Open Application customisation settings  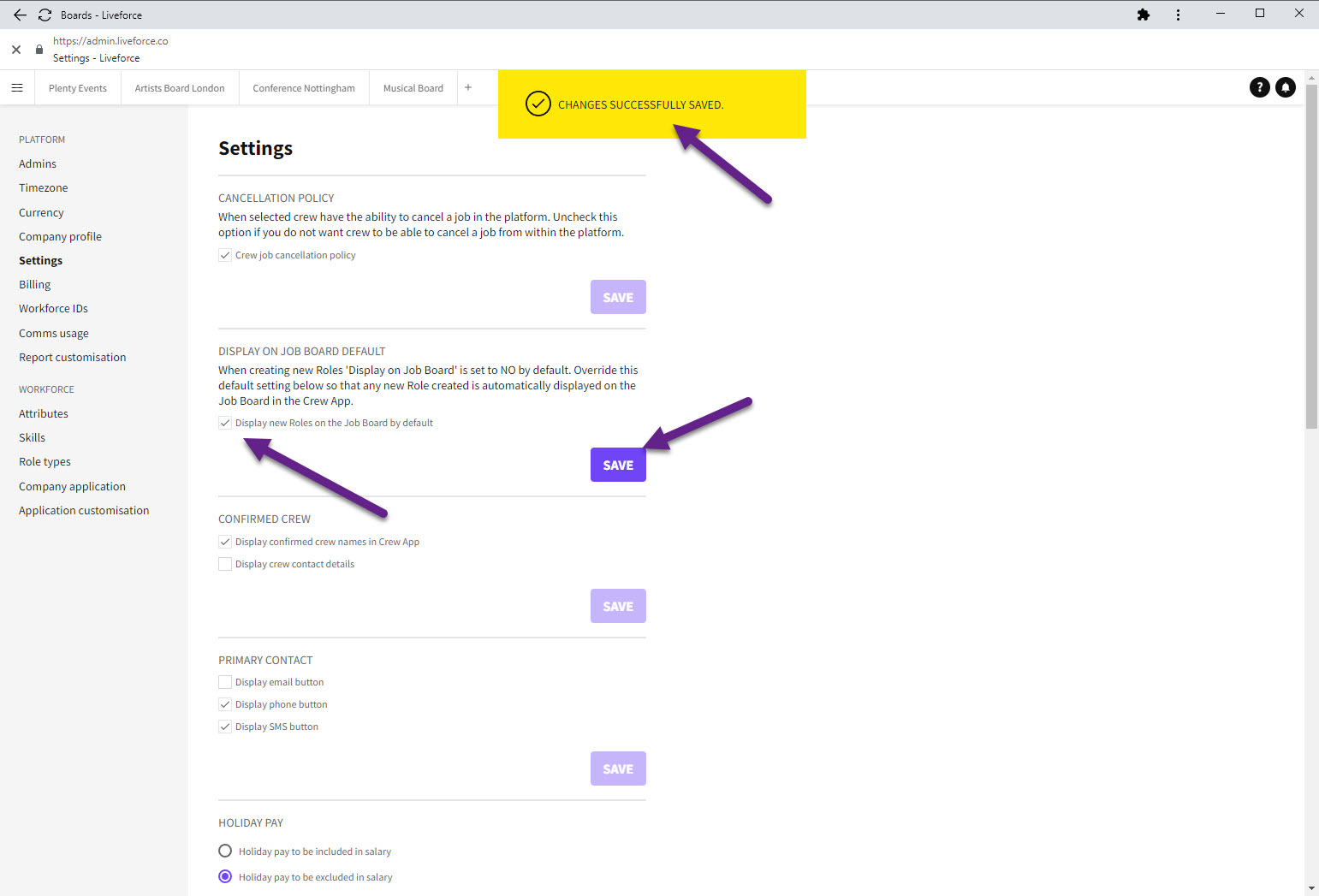coord(84,510)
